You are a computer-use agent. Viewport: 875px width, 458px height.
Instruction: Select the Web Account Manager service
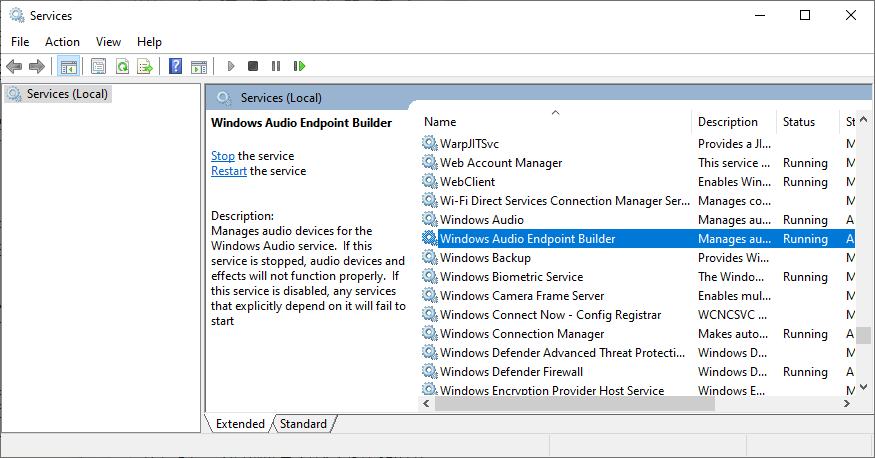click(x=638, y=162)
